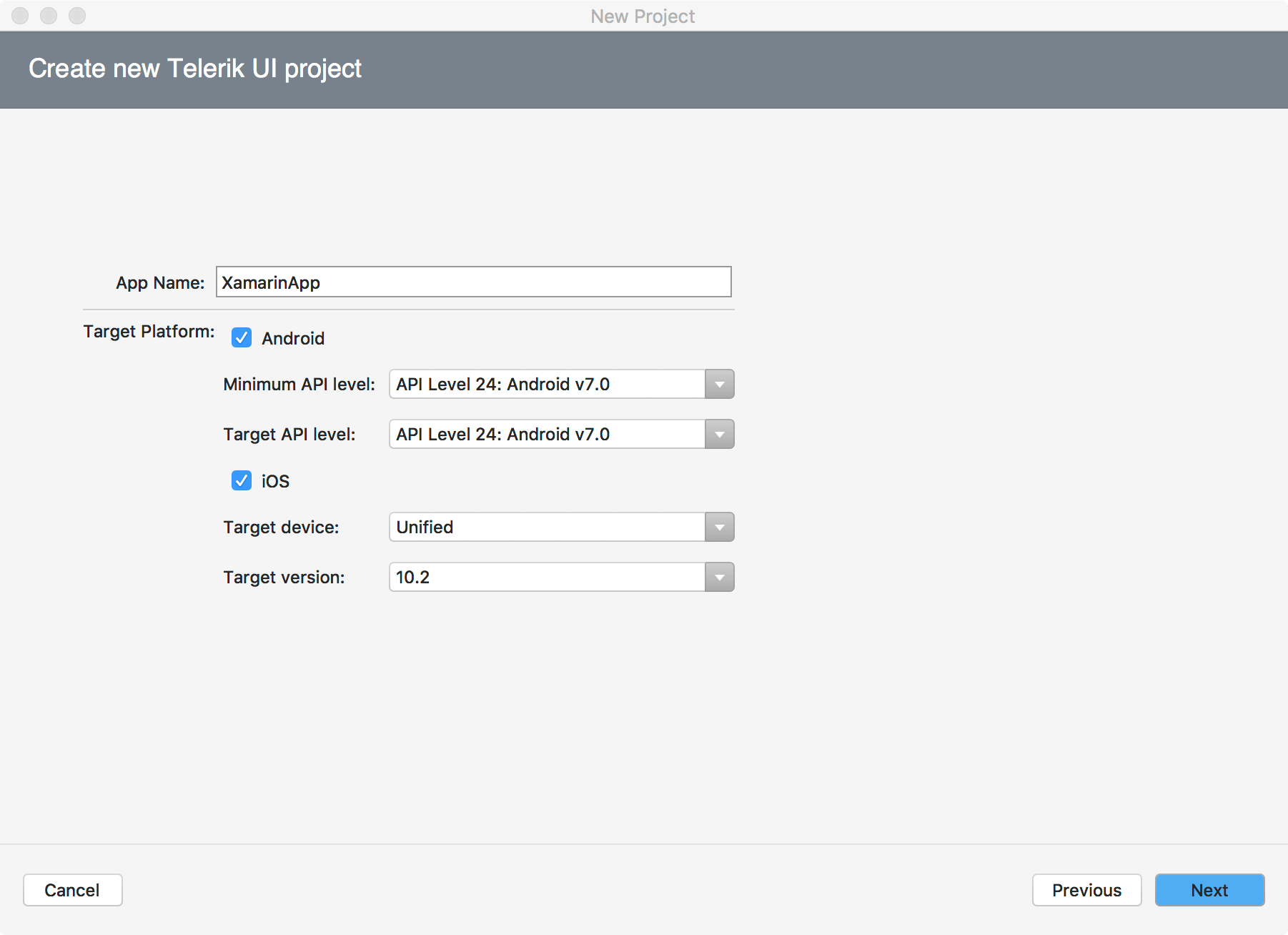Click the "Target device:" label

coord(281,528)
